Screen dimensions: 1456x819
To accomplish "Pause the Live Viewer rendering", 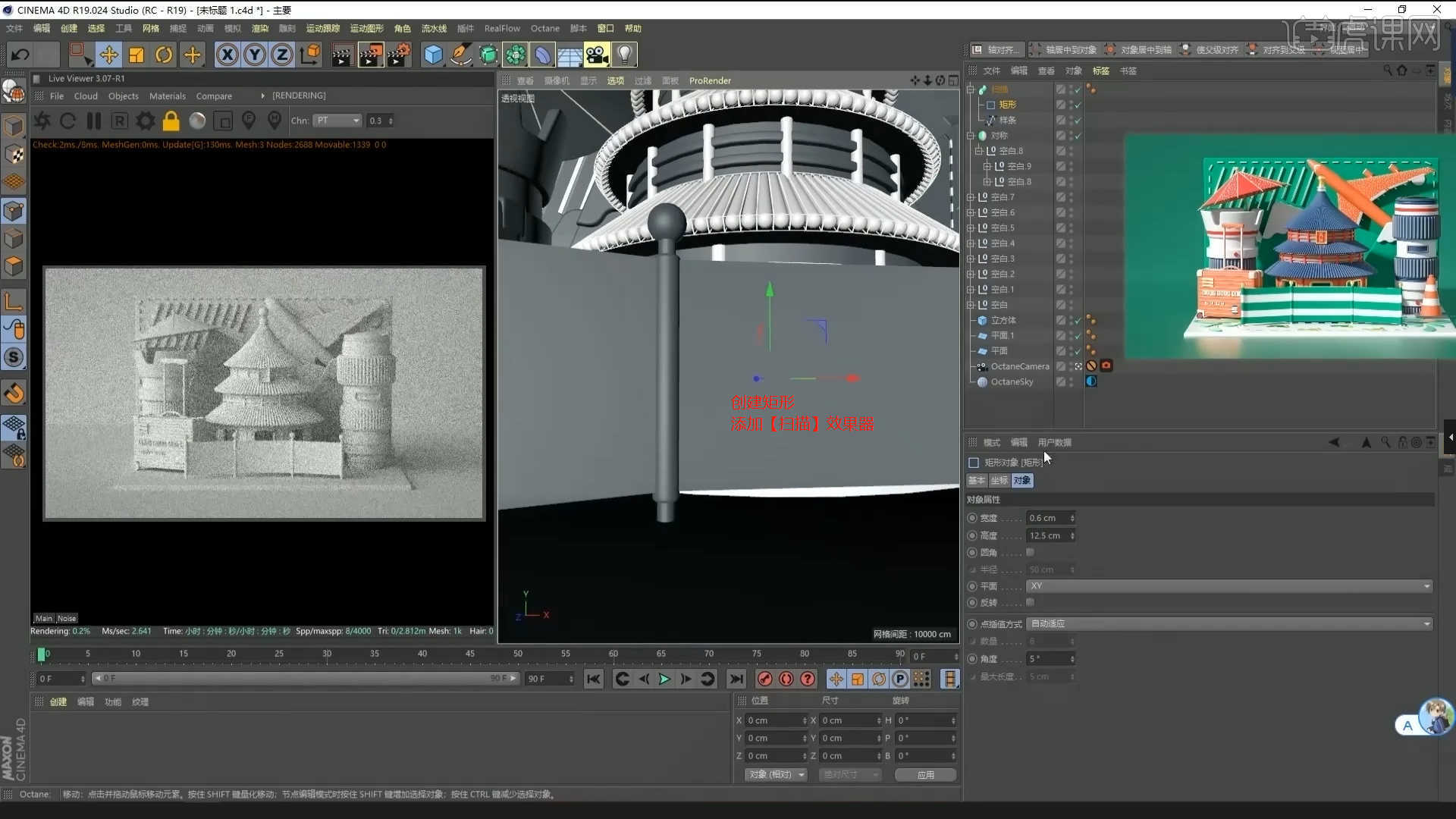I will pos(94,121).
